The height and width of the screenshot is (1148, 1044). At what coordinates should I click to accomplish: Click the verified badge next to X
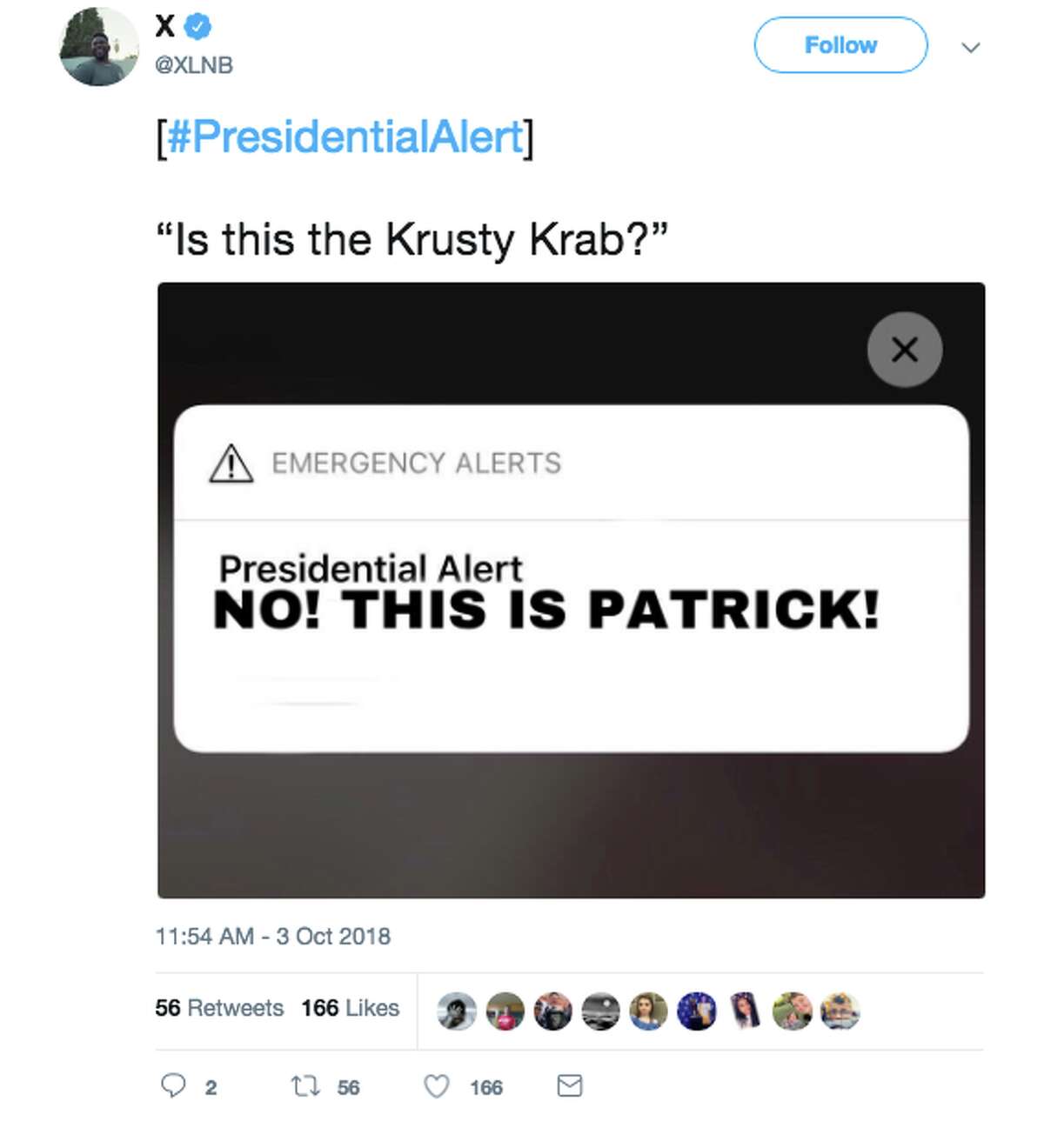197,25
